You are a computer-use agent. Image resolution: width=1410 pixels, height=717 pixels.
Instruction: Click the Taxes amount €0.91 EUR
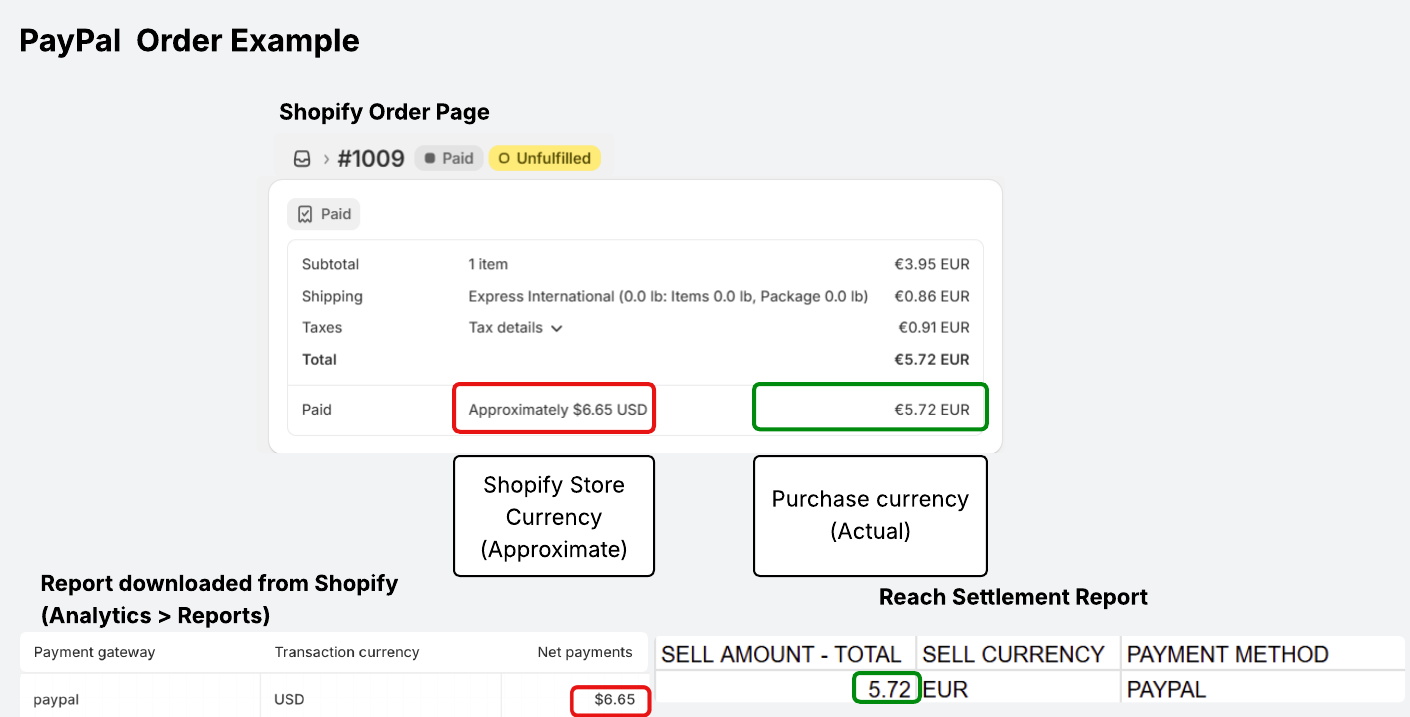[x=932, y=327]
